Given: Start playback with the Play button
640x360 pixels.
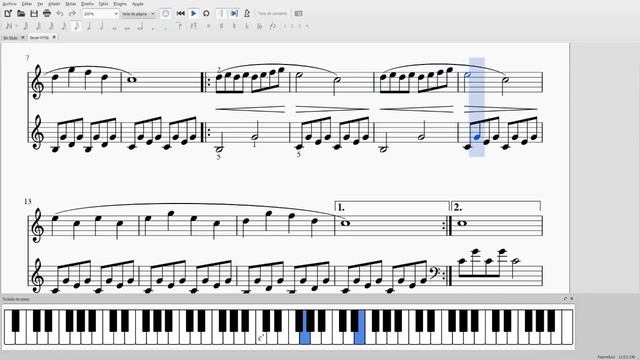Looking at the screenshot, I should pos(193,13).
